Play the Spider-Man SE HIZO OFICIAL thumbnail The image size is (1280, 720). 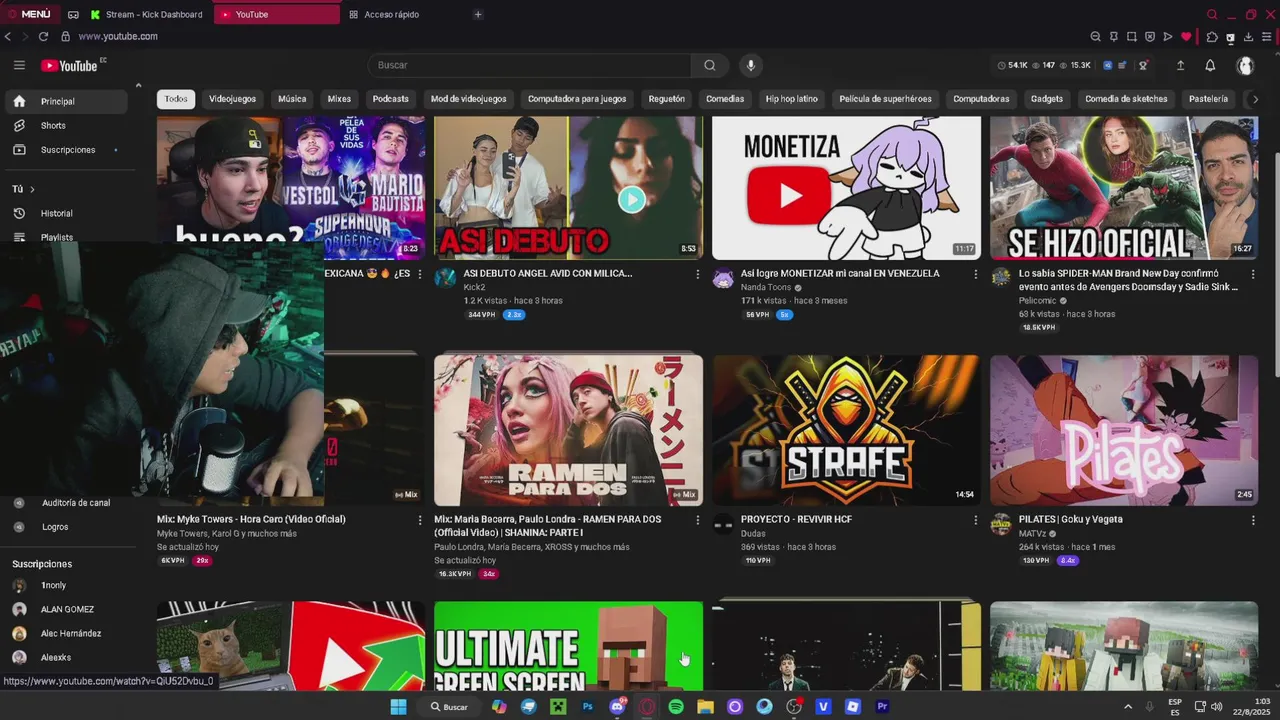click(x=1124, y=188)
